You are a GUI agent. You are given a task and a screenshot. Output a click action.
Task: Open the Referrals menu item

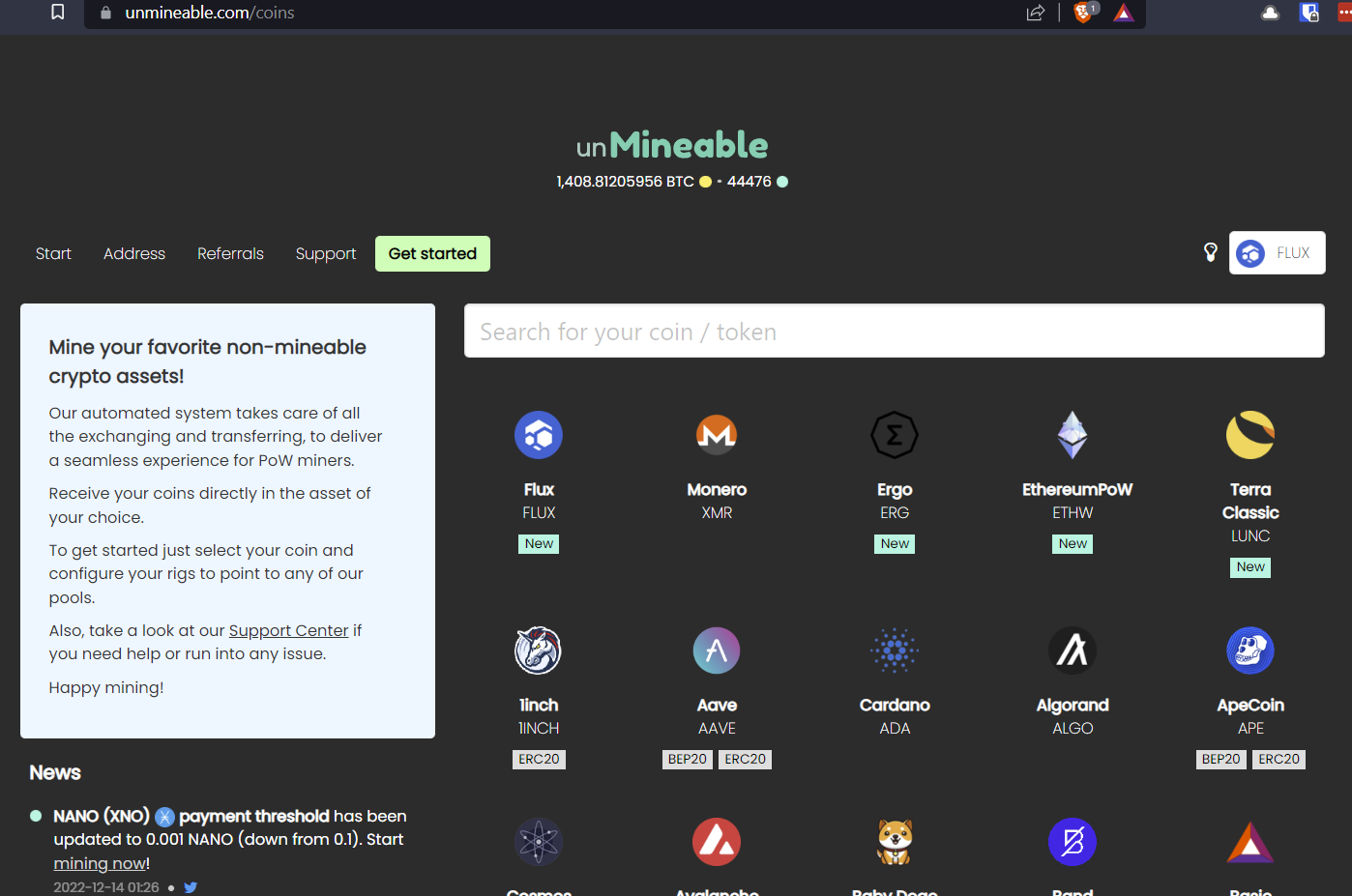pos(230,253)
